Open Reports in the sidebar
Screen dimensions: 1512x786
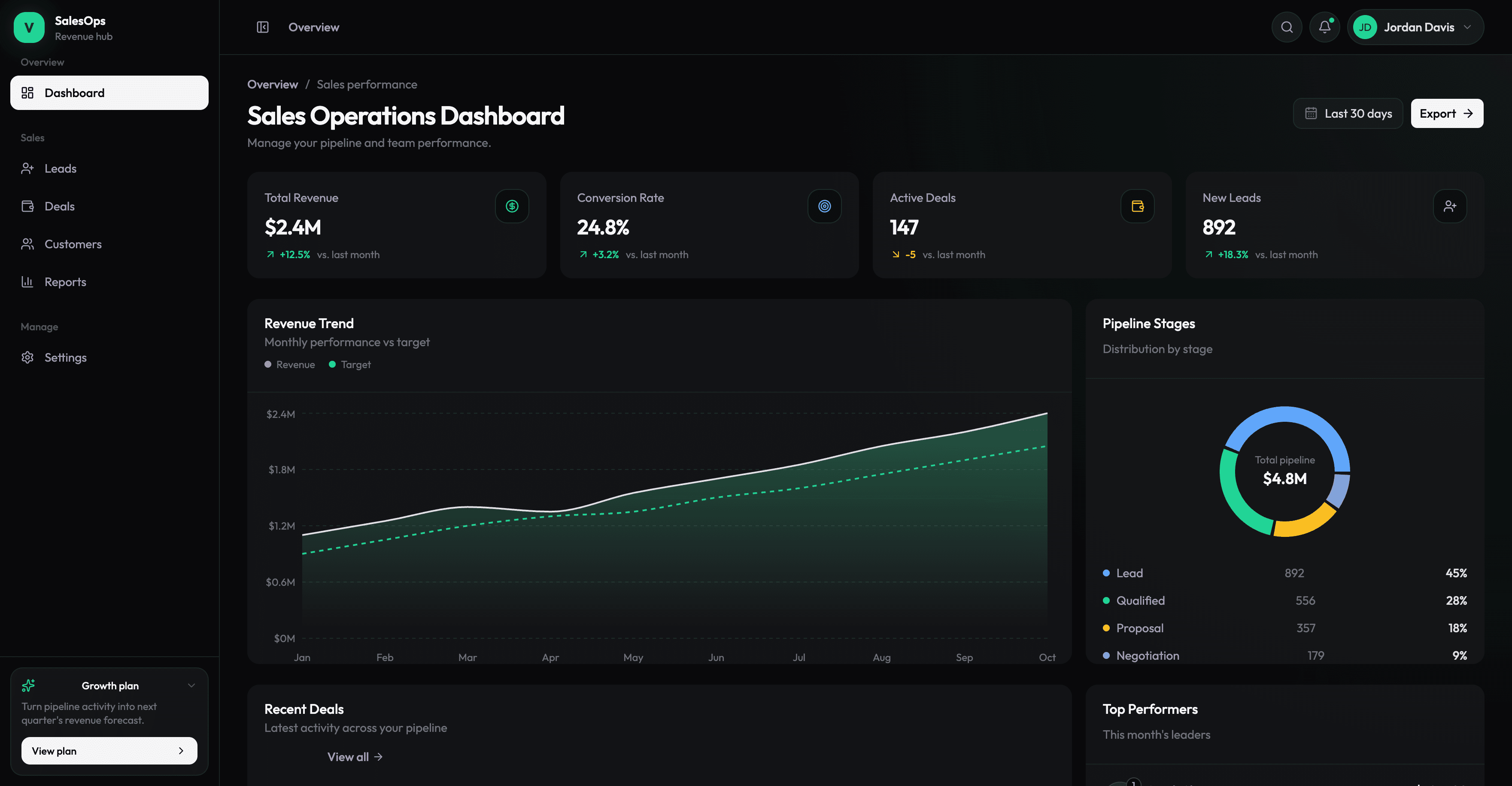[109, 282]
